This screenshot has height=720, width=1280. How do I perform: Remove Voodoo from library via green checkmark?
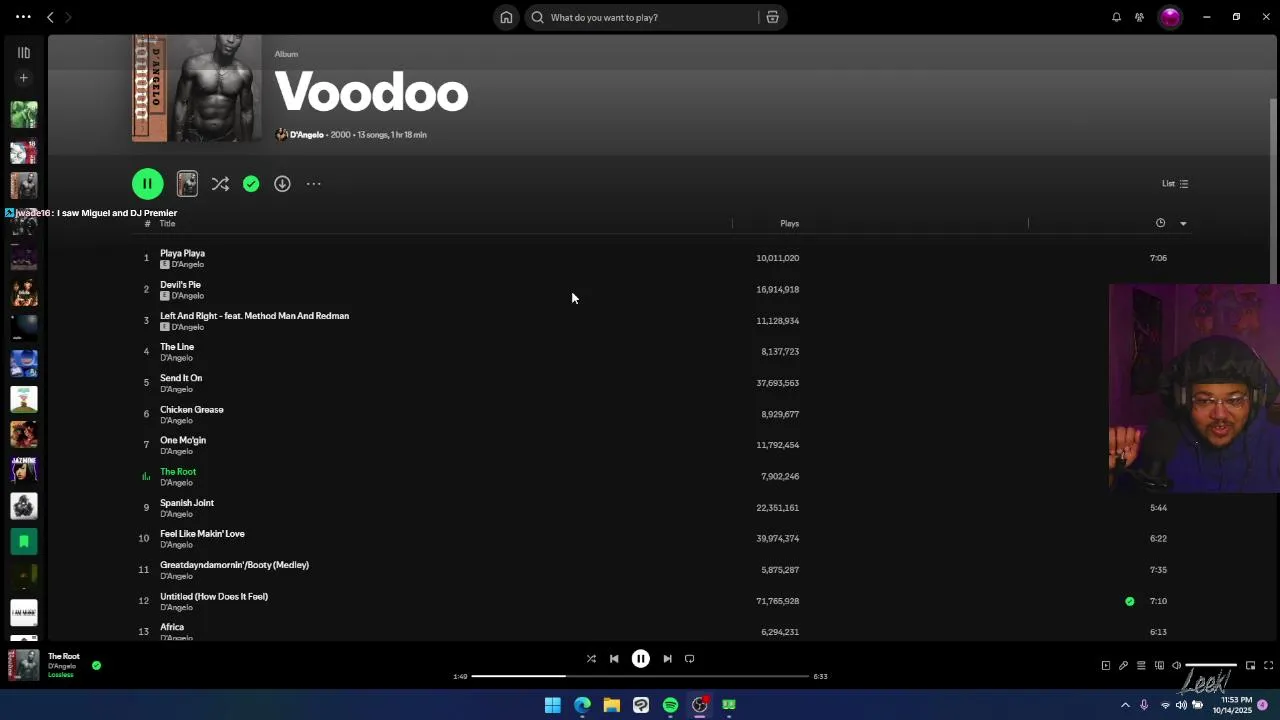point(251,184)
